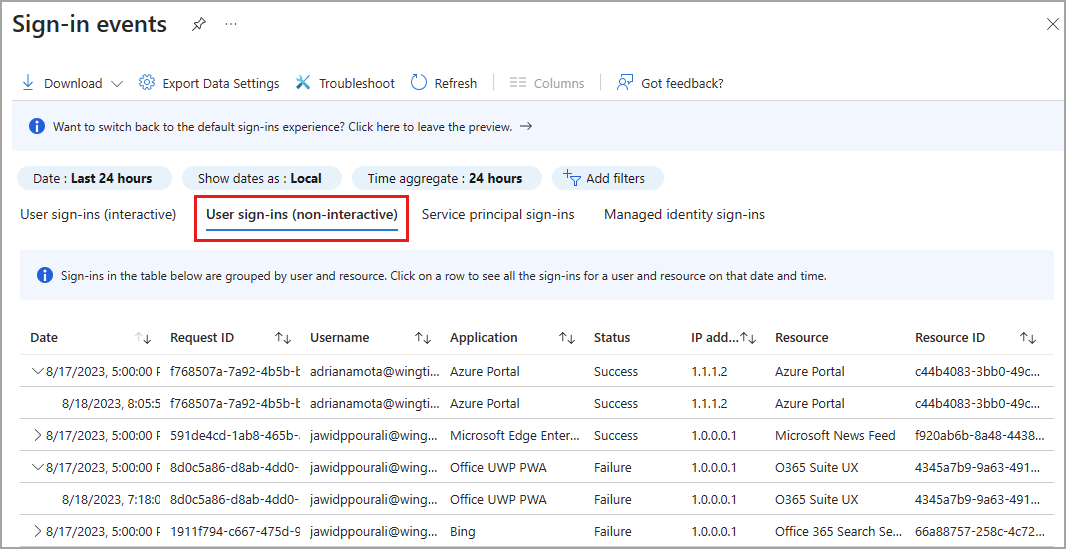Click Add filters button
Viewport: 1066px width, 549px height.
tap(607, 178)
